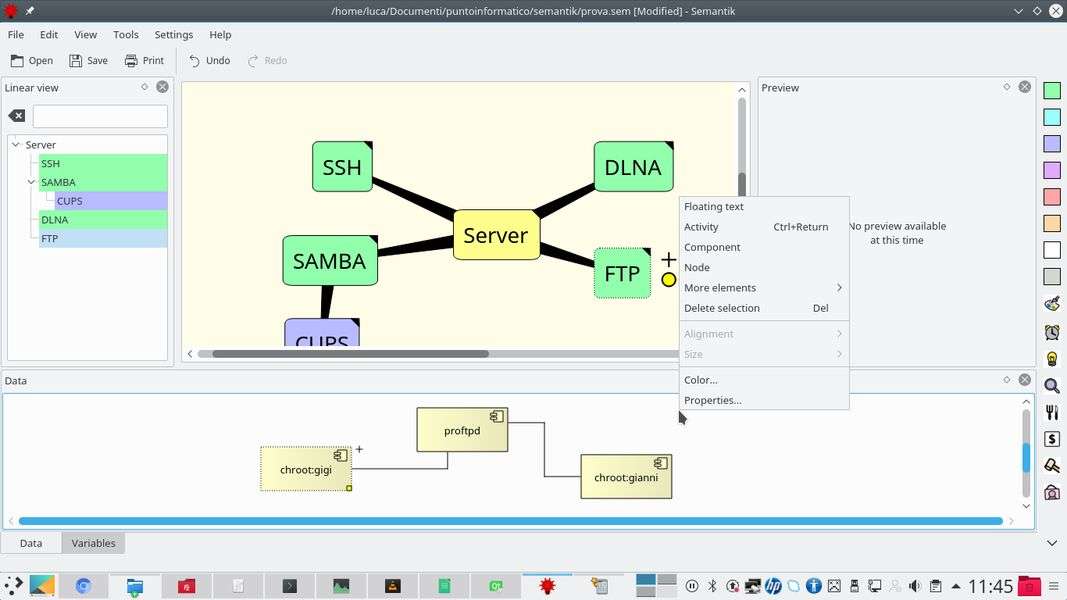Apply the pink color swatch

(1052, 197)
